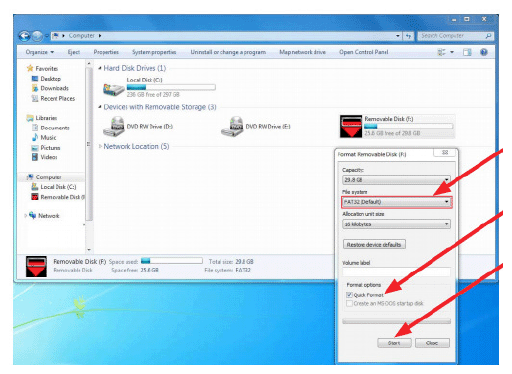This screenshot has height=374, width=512.
Task: Click the Libraries icon in sidebar
Action: tap(30, 118)
